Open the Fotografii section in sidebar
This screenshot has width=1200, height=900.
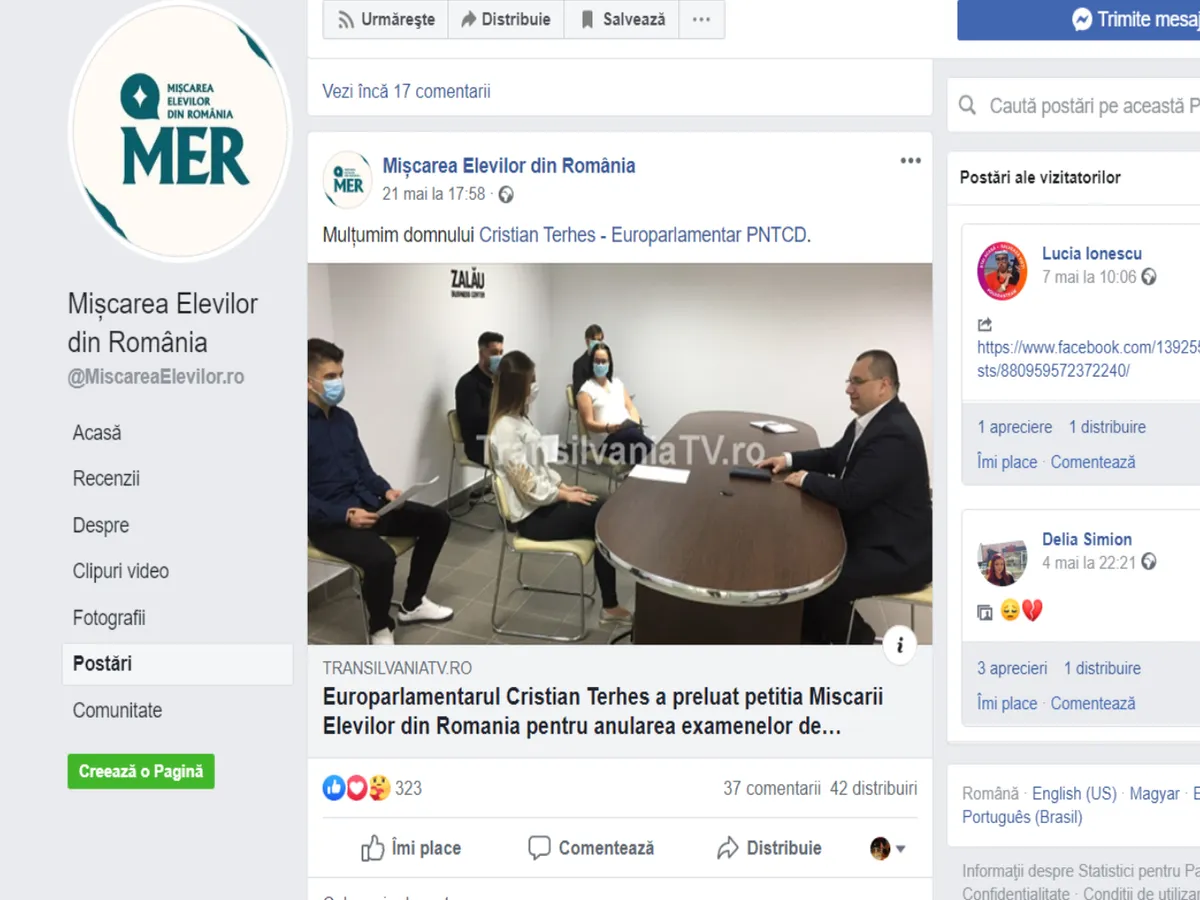click(x=109, y=618)
